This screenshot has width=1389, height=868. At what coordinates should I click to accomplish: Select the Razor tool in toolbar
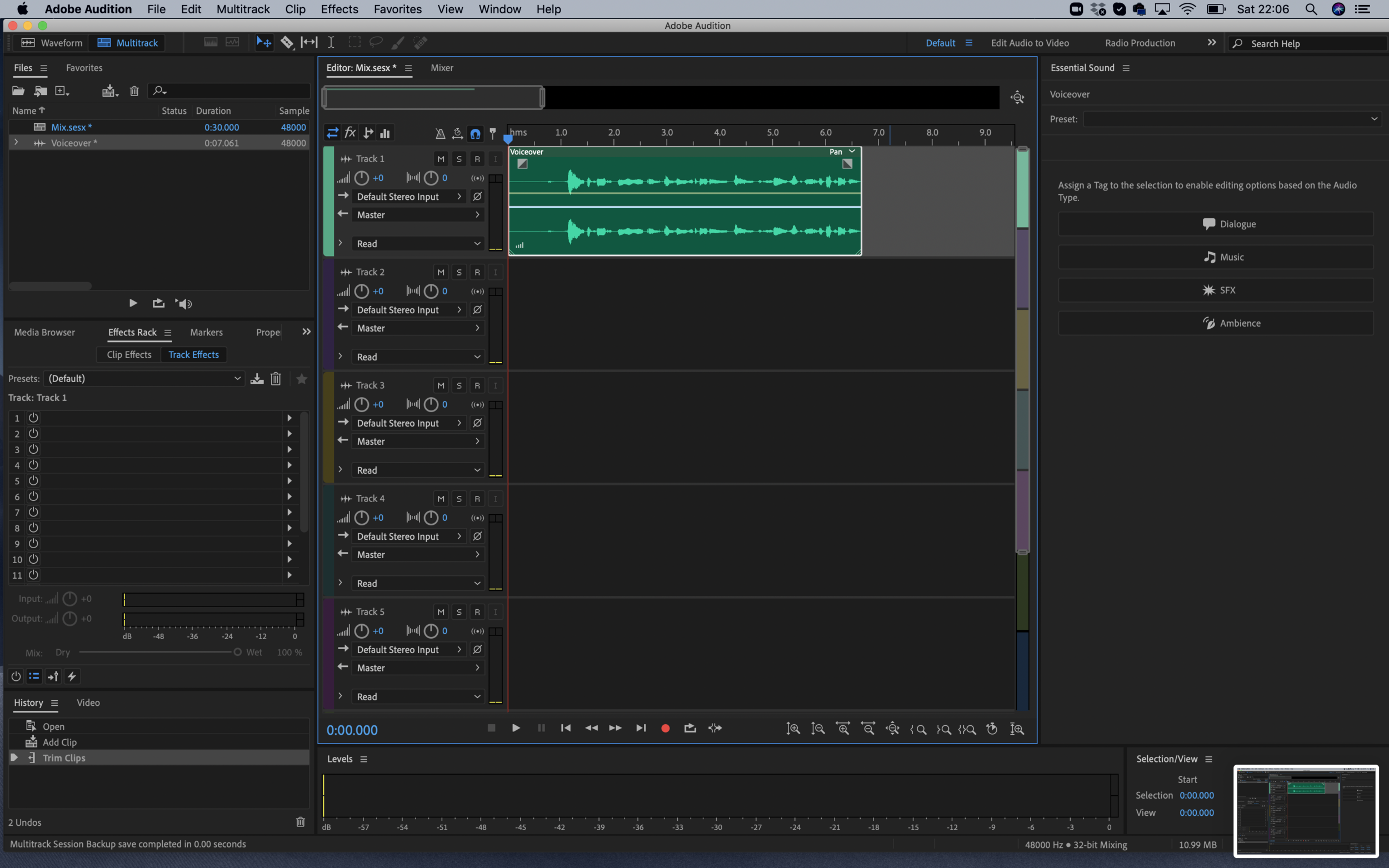[287, 42]
